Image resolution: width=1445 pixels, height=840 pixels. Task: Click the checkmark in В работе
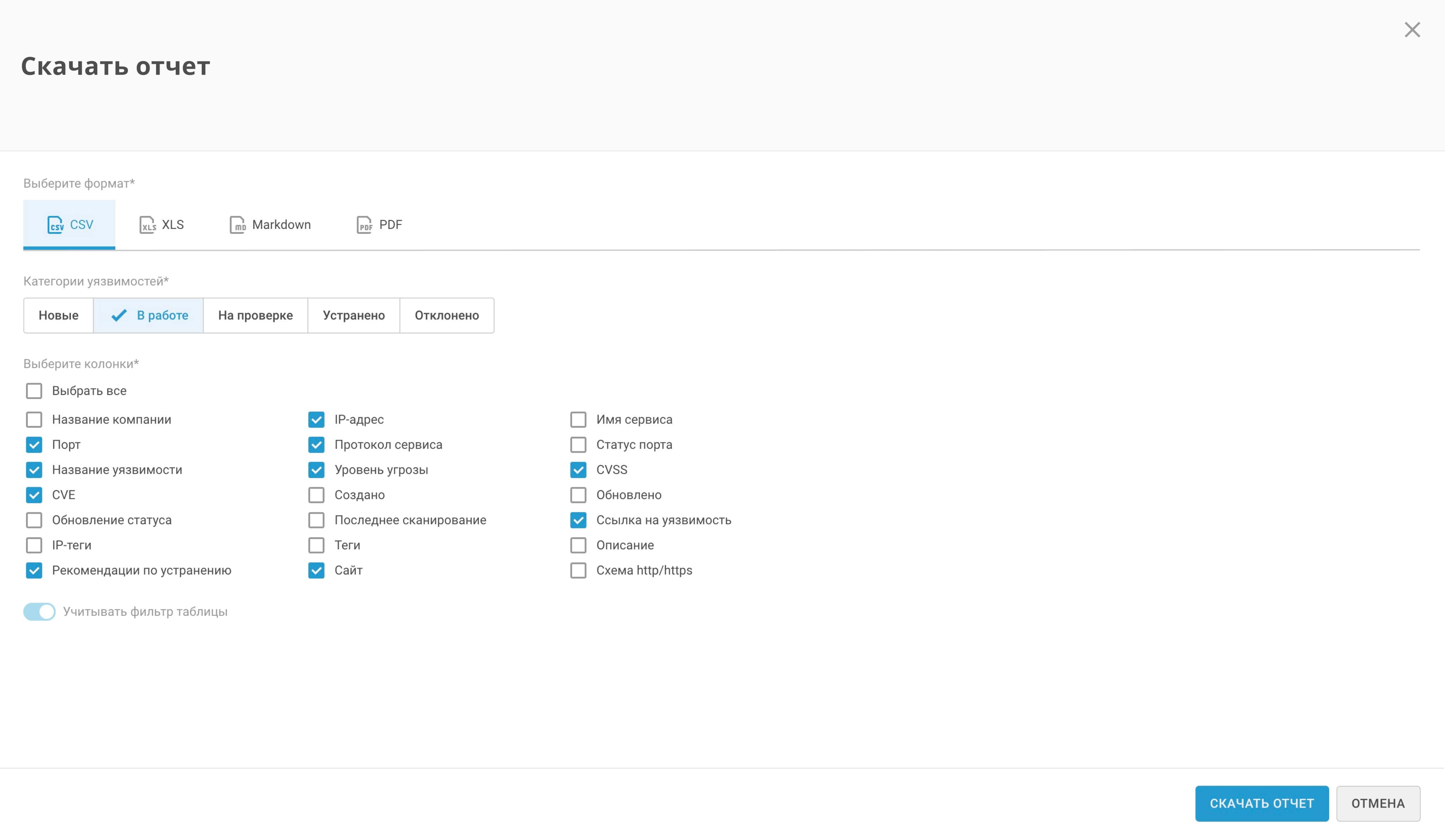click(x=119, y=315)
